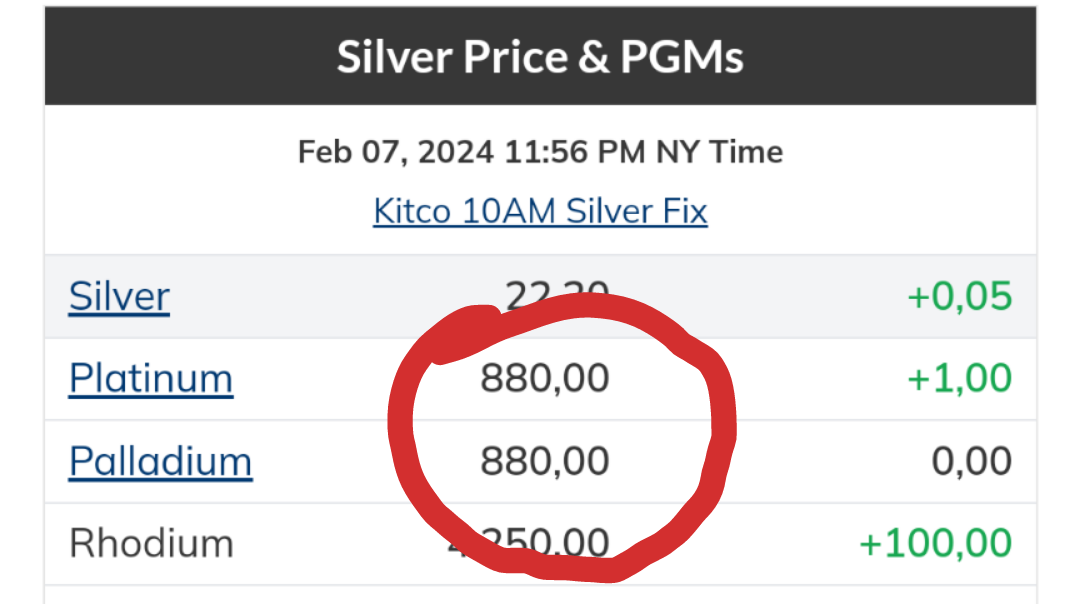
Task: Click the Platinum change +1,00
Action: pos(959,379)
